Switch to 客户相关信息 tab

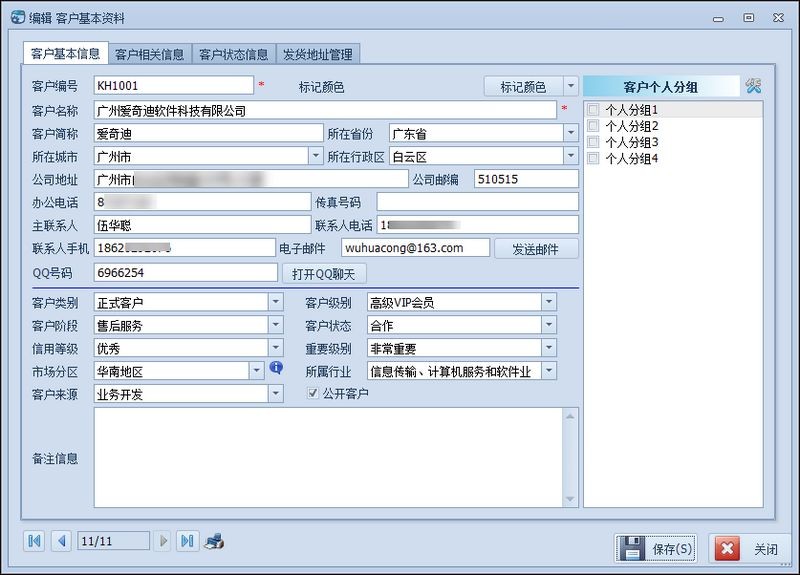pyautogui.click(x=150, y=54)
